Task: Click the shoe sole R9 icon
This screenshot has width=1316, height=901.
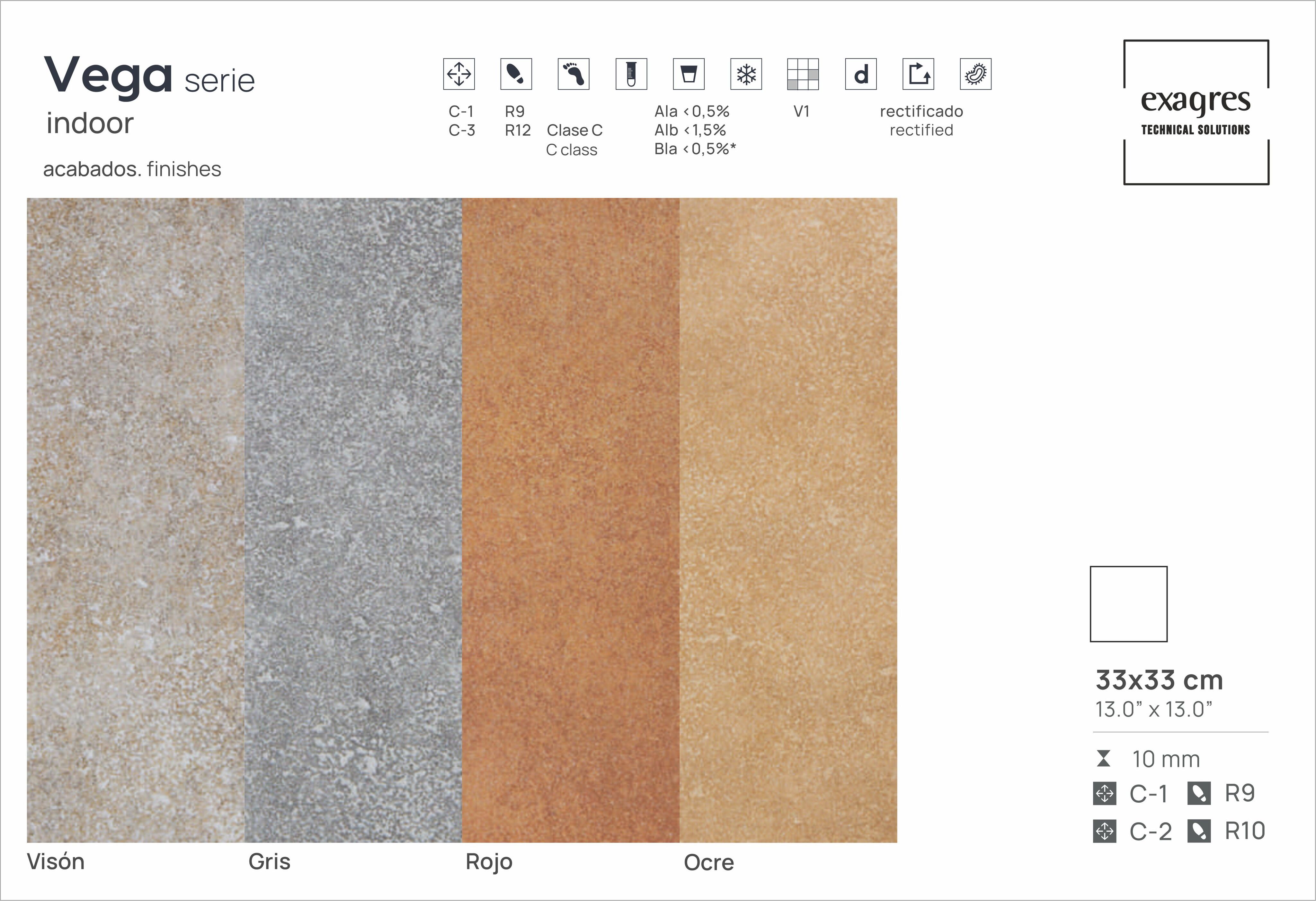Action: 516,74
